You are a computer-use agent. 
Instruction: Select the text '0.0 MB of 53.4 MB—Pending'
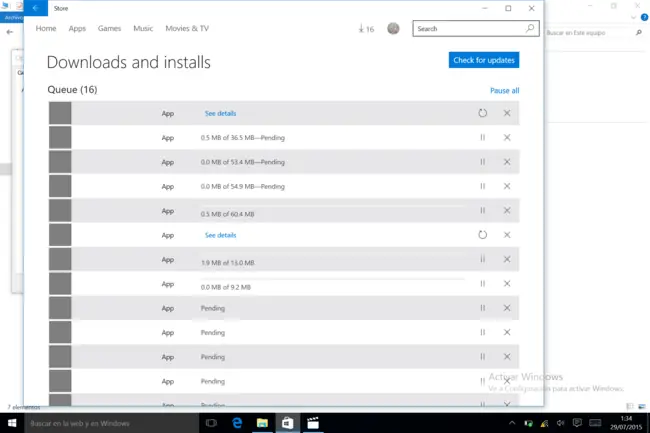[x=243, y=162]
